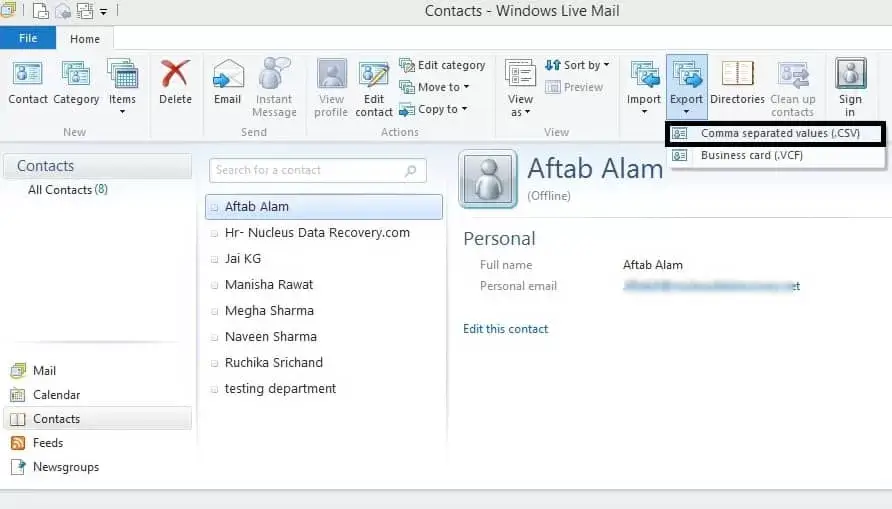The height and width of the screenshot is (509, 892).
Task: Click the Export button in ribbon
Action: pos(687,86)
